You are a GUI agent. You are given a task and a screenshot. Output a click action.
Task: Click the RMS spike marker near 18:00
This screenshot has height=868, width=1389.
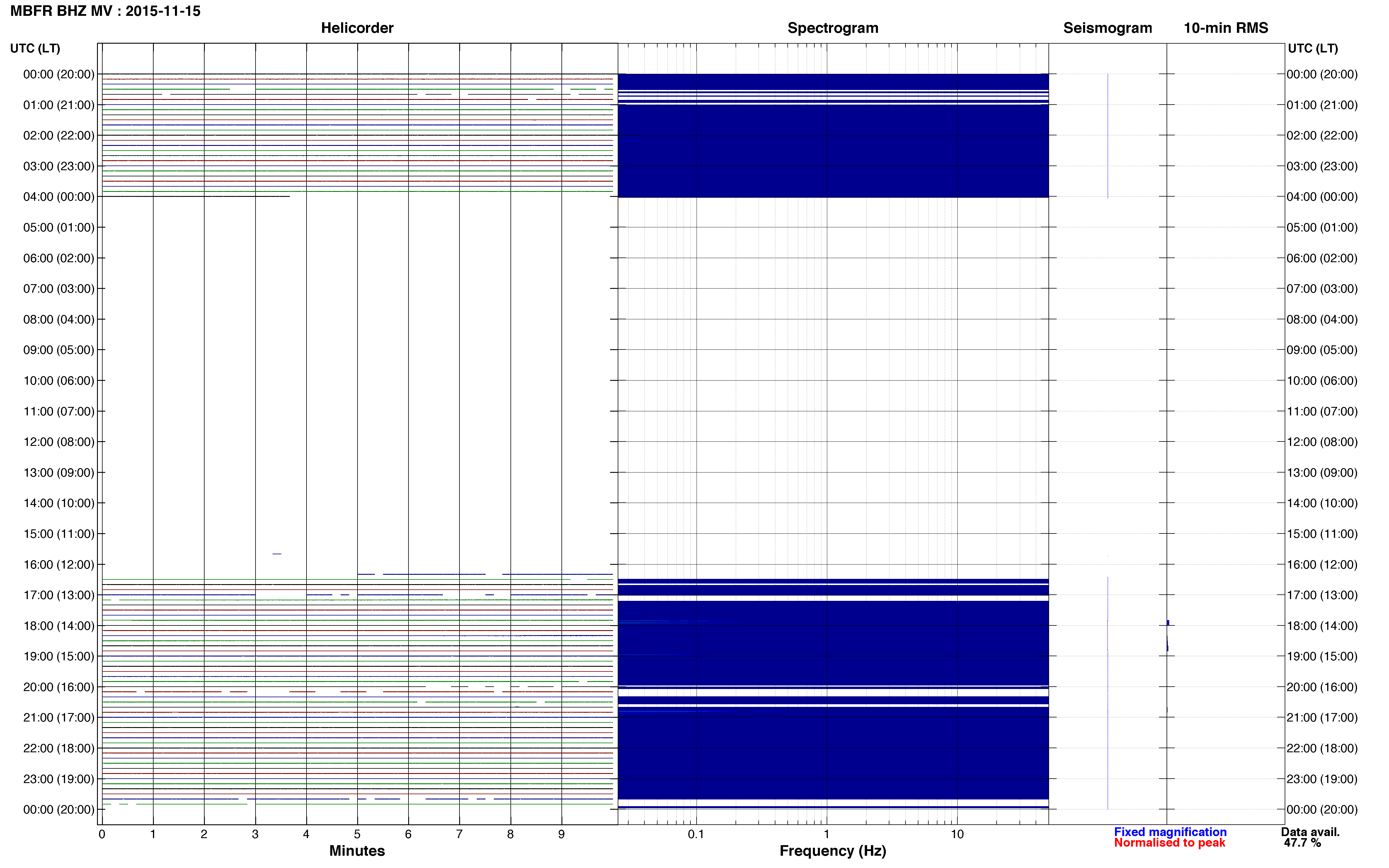coord(1168,623)
